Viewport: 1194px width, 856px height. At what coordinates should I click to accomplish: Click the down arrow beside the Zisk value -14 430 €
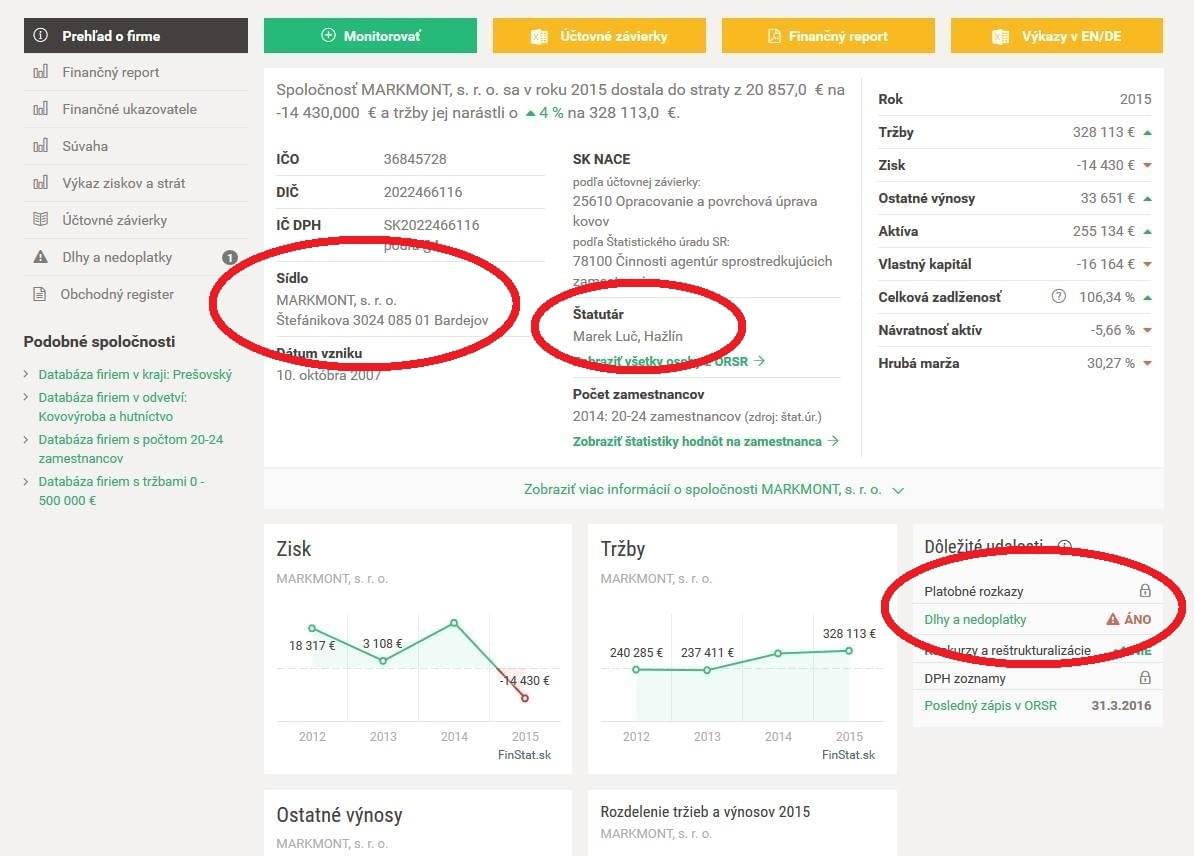1148,165
